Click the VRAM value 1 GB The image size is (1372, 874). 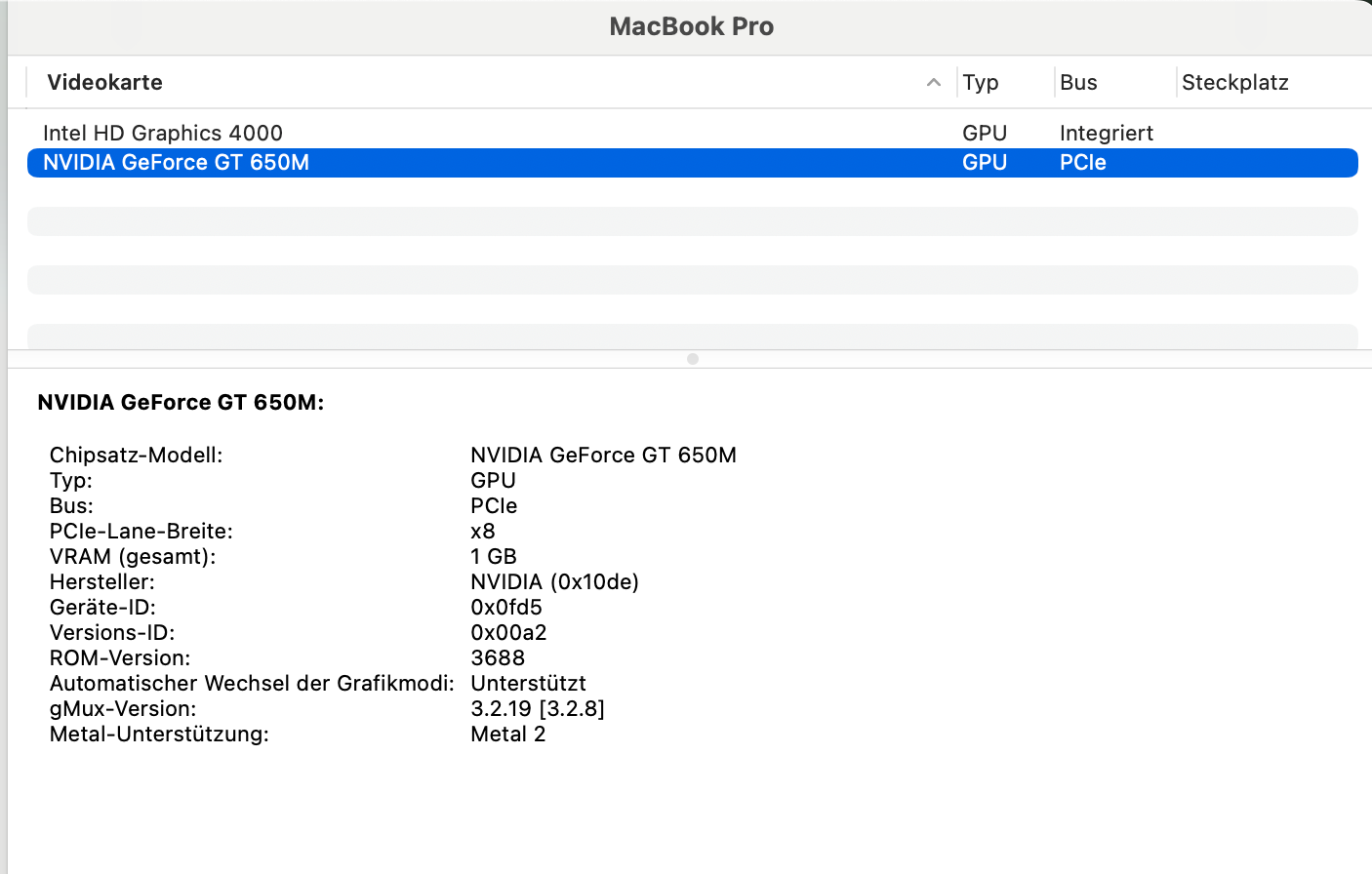[x=494, y=556]
